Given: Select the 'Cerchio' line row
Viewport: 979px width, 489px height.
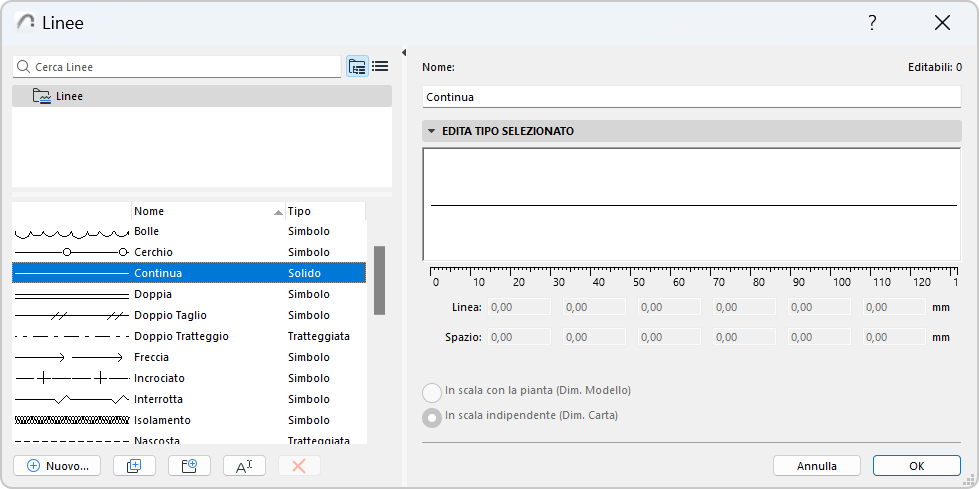Looking at the screenshot, I should click(189, 252).
